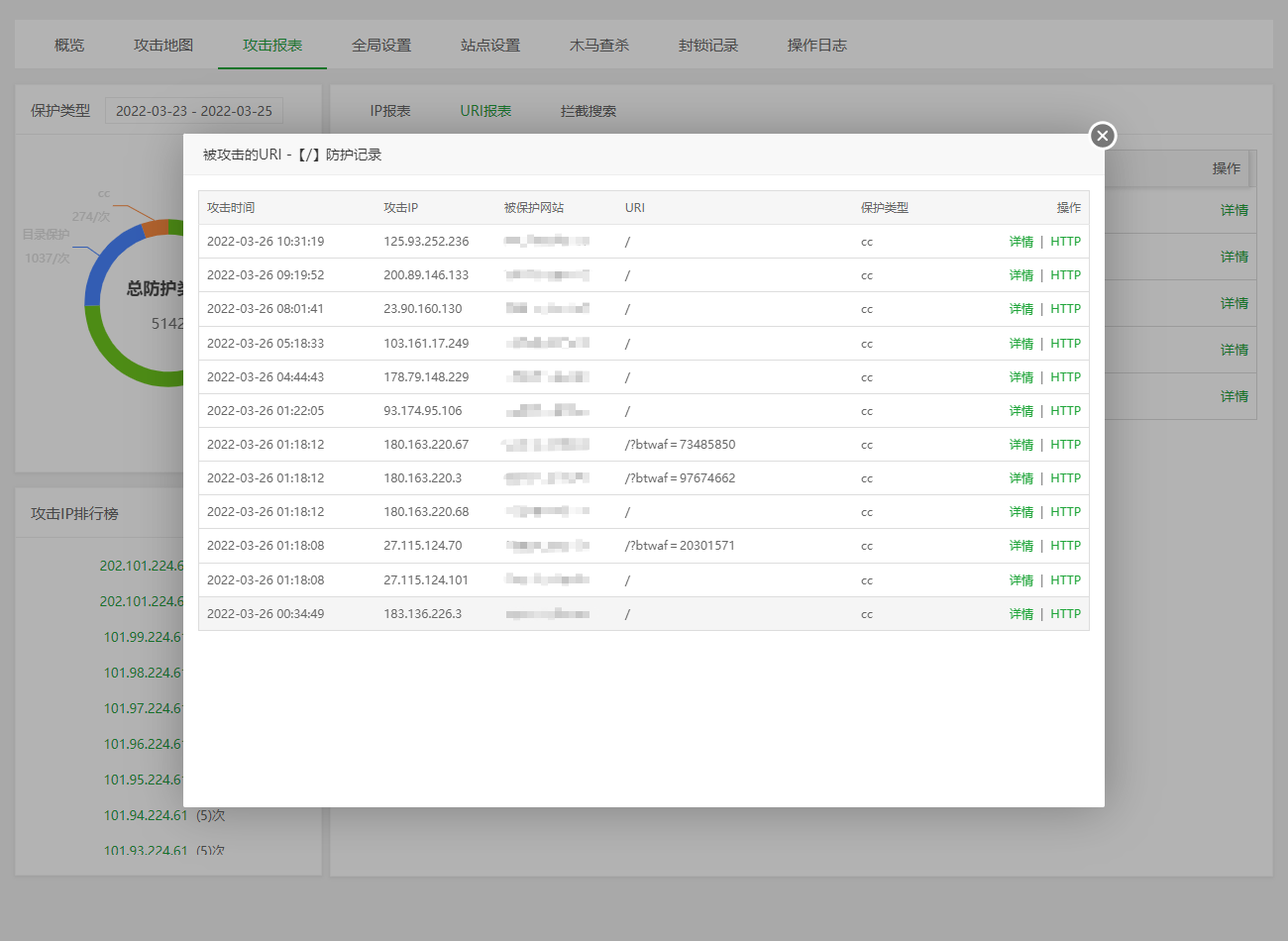Viewport: 1288px width, 941px height.
Task: View 详情 for the 08:01:41 attack record
Action: [x=1020, y=309]
